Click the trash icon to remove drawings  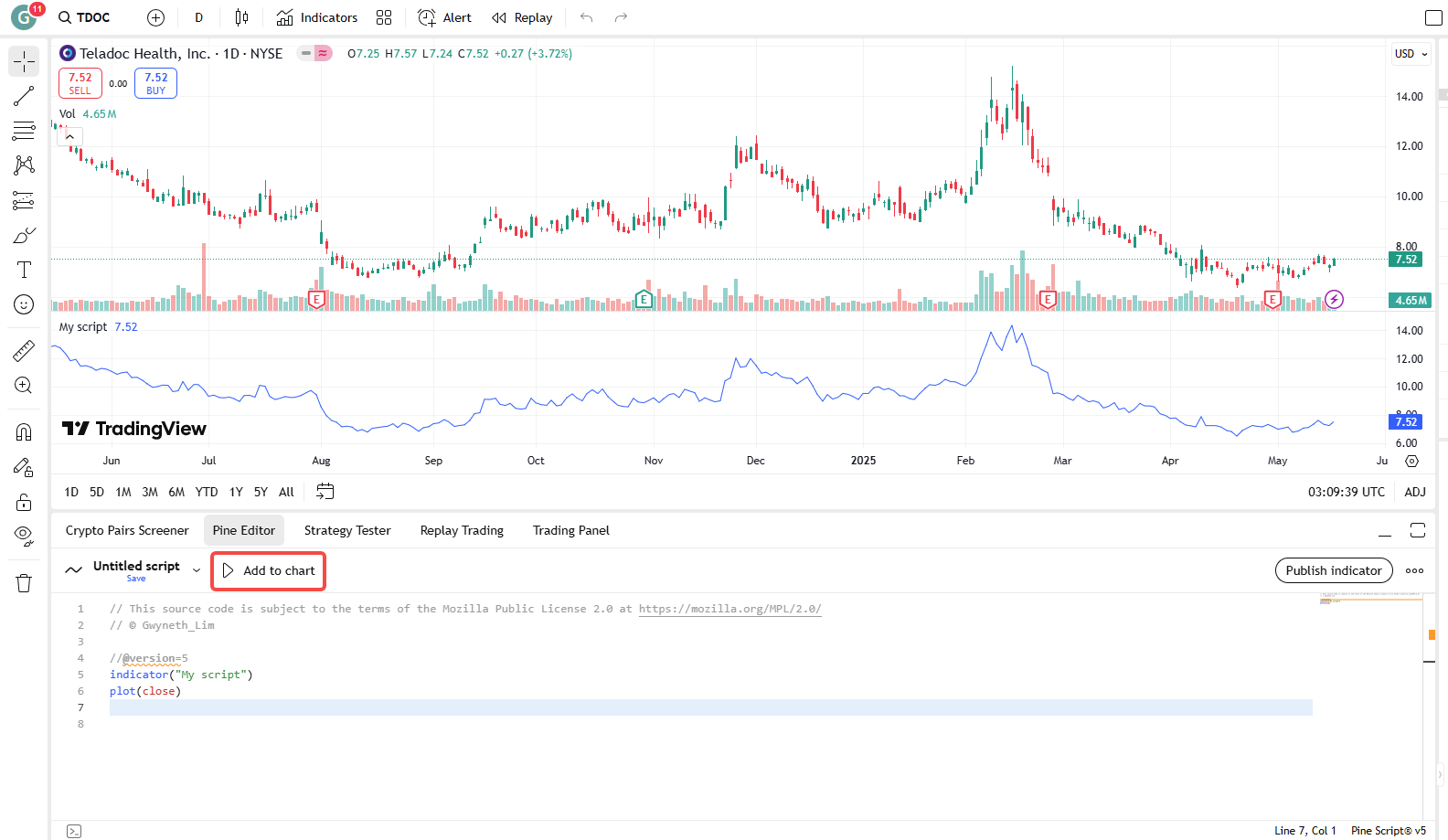[x=24, y=583]
